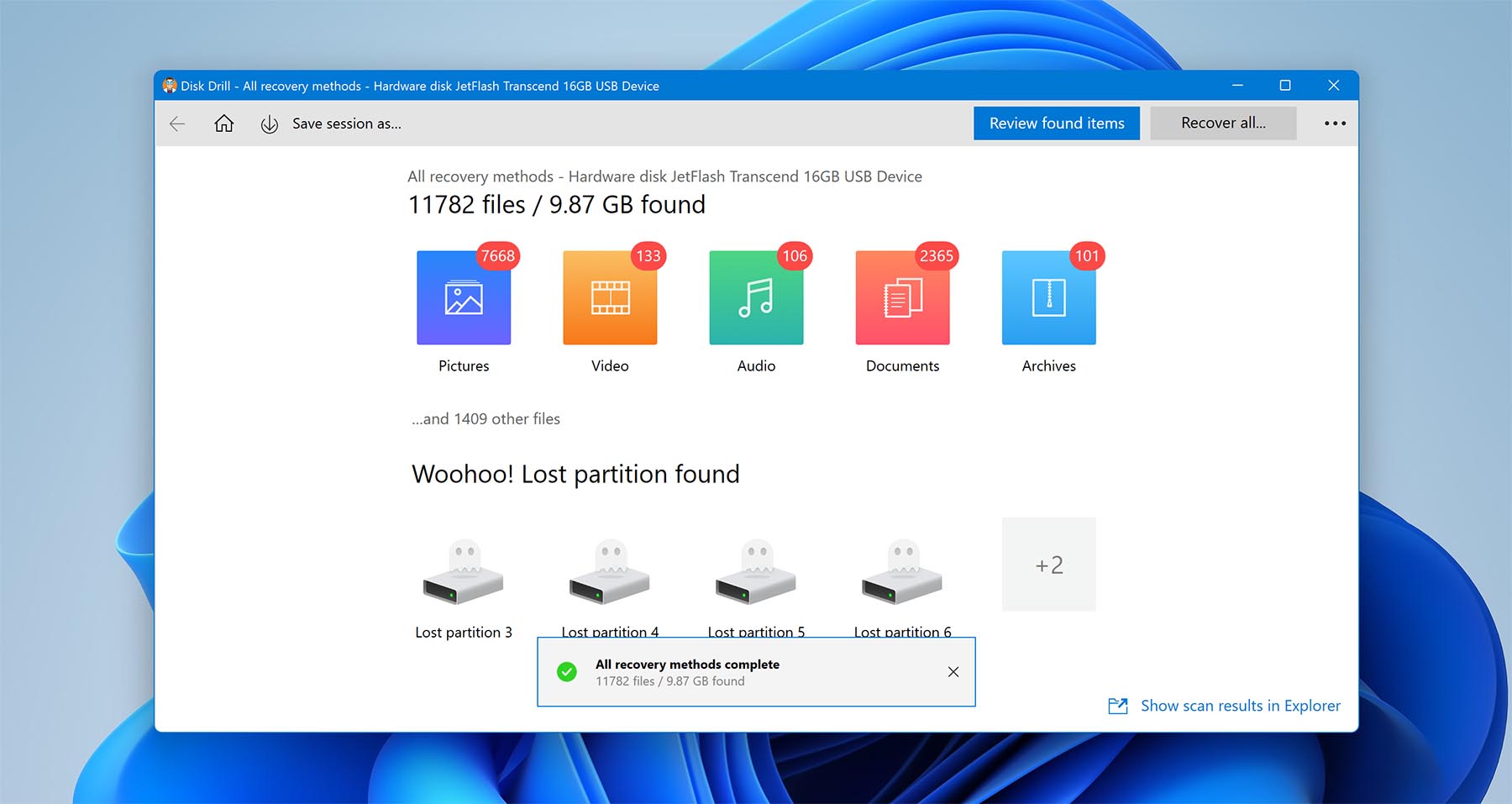Click All recovery methods complete text

pos(687,665)
